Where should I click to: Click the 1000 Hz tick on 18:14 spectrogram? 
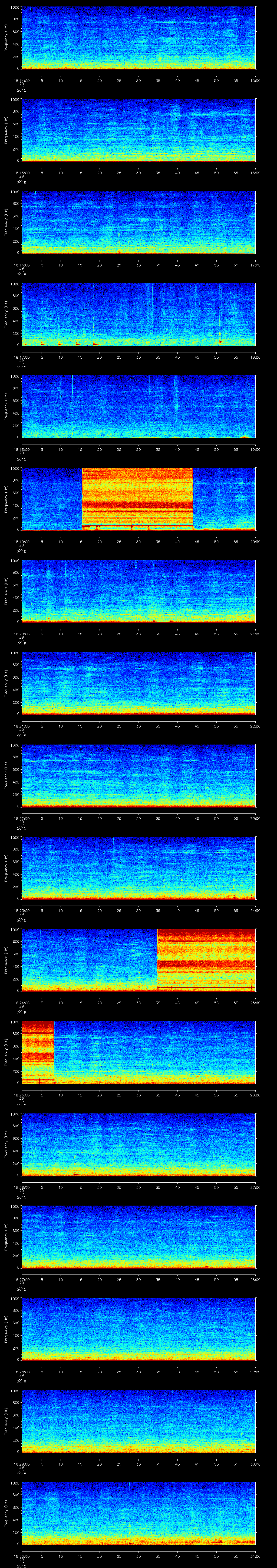(15, 8)
